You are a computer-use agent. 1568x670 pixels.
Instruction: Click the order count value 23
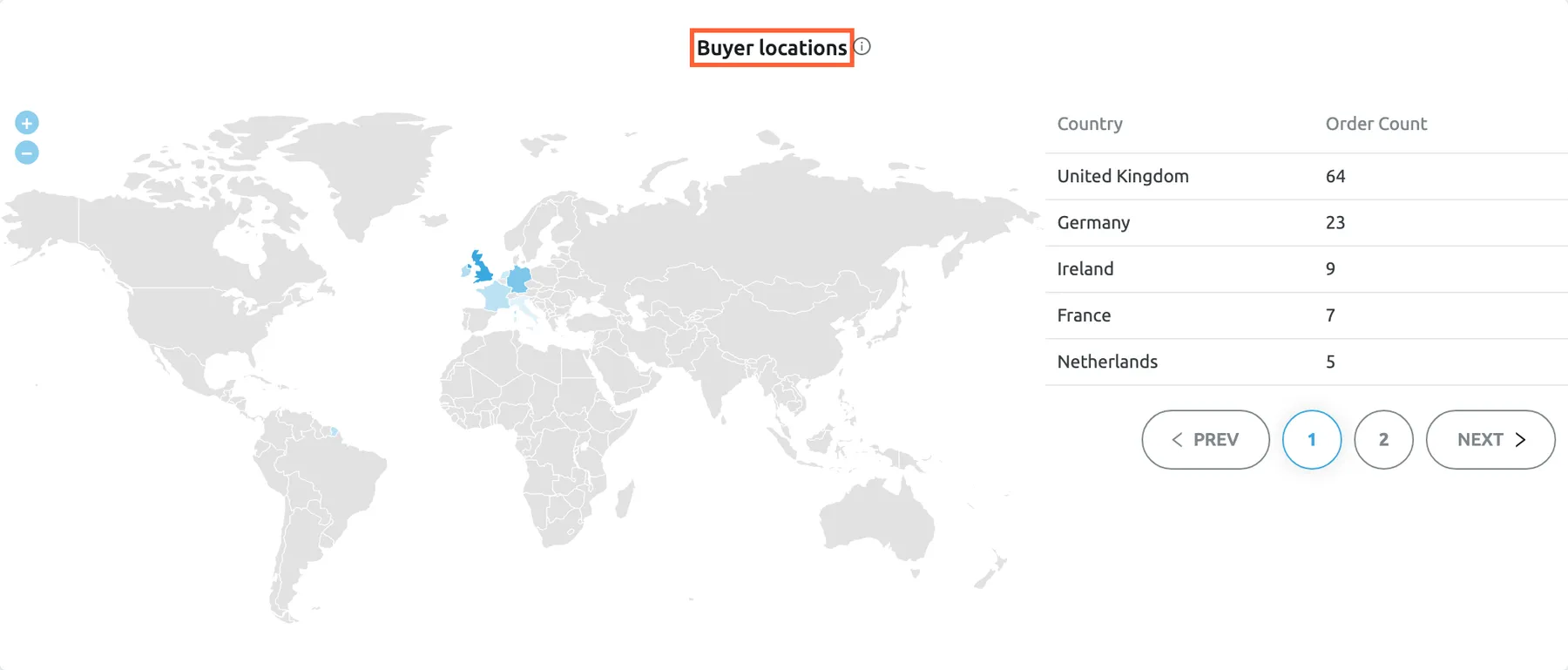(x=1335, y=222)
